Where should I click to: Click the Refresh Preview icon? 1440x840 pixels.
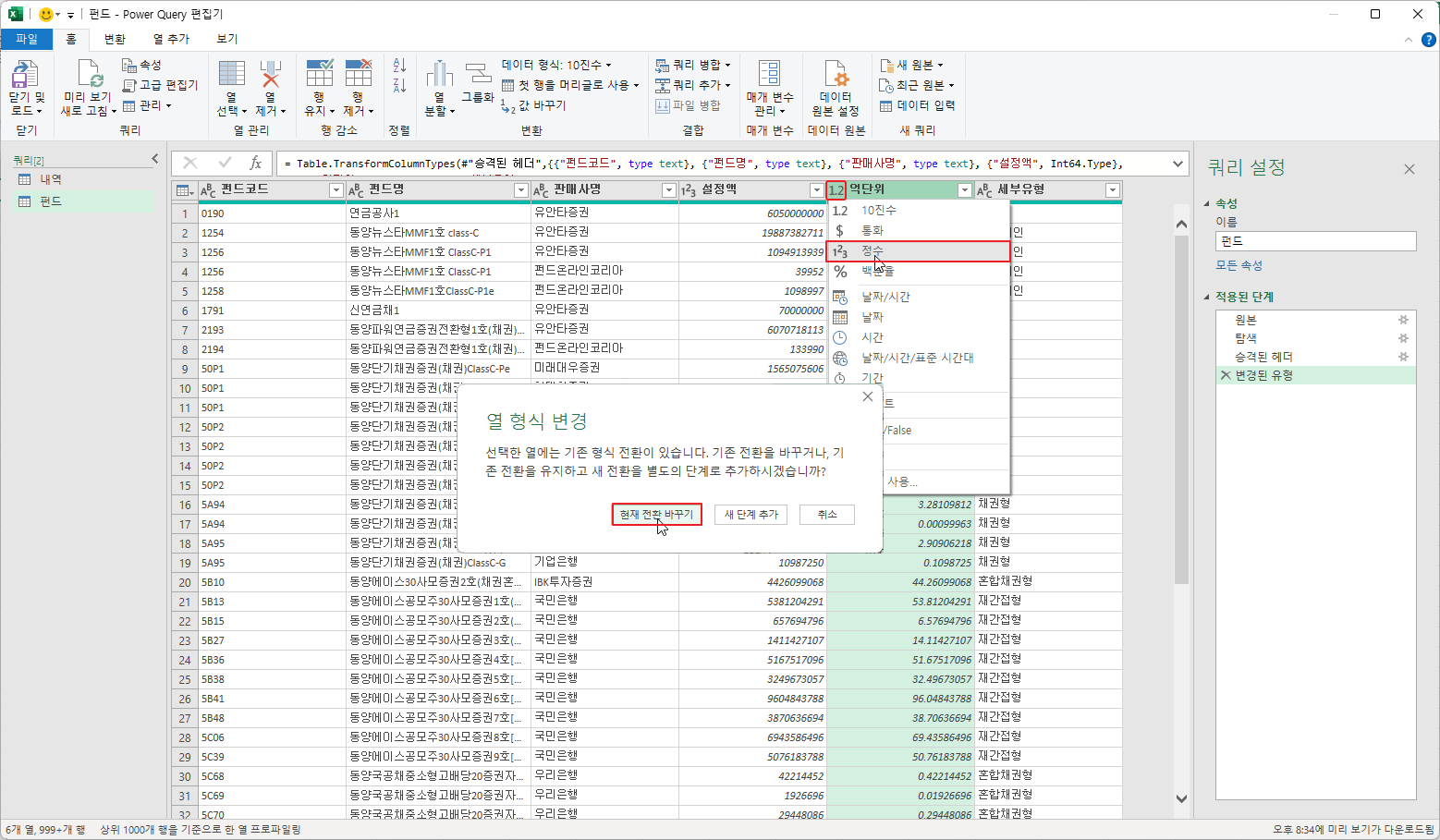click(89, 74)
